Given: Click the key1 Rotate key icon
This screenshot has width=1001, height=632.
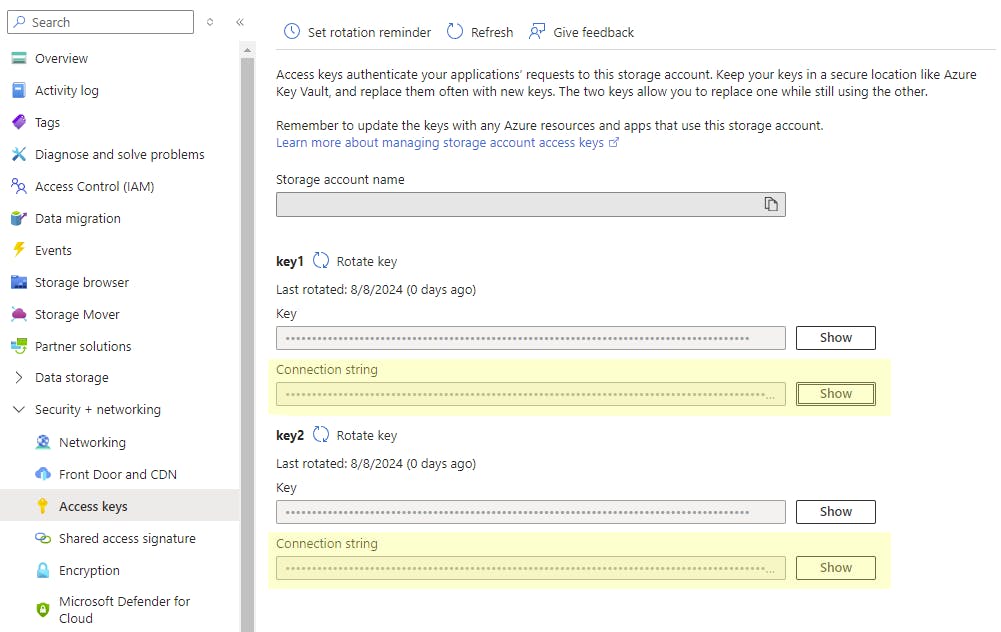Looking at the screenshot, I should point(321,261).
